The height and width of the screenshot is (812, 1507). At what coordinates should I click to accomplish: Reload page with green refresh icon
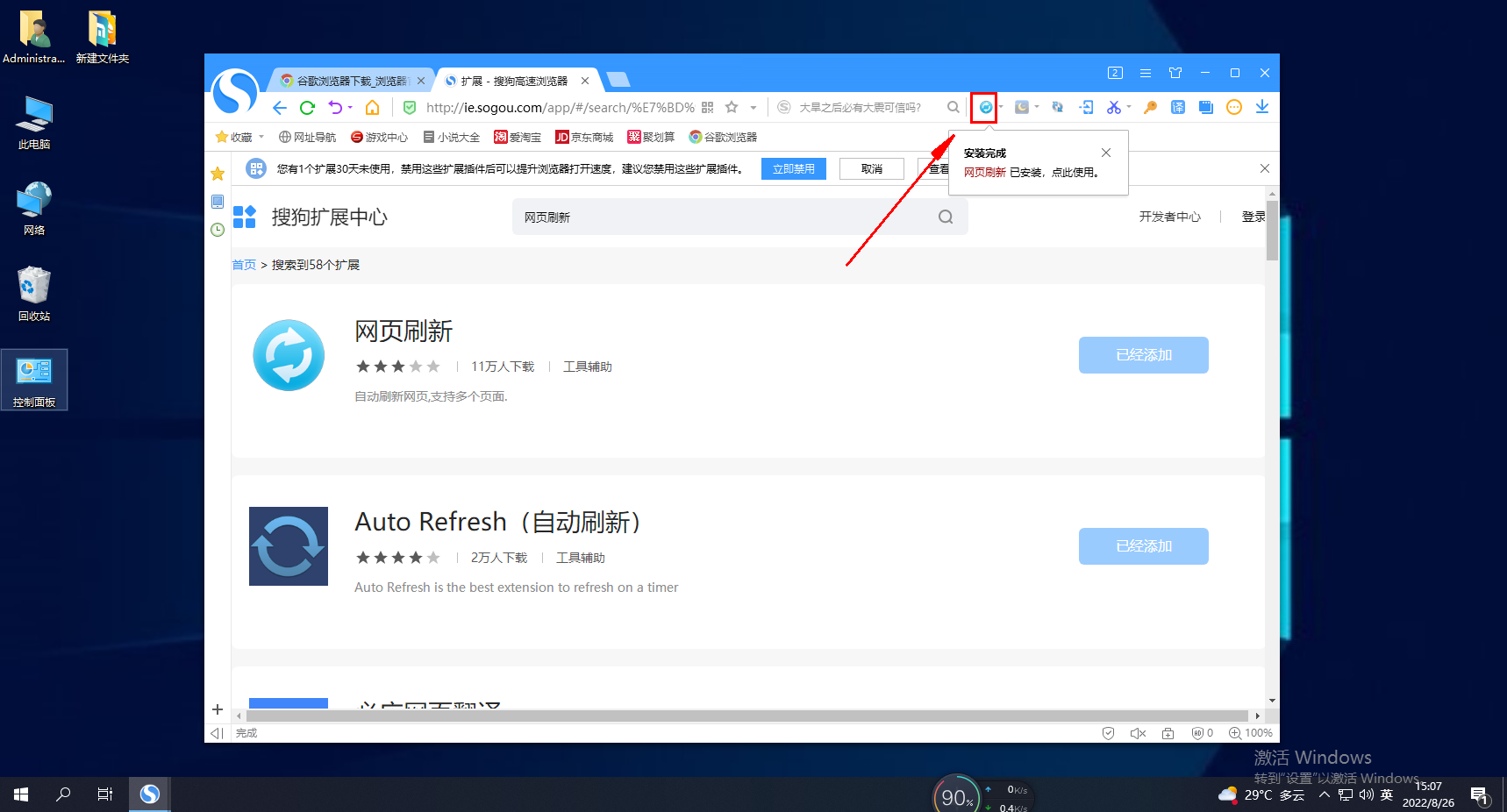point(307,107)
